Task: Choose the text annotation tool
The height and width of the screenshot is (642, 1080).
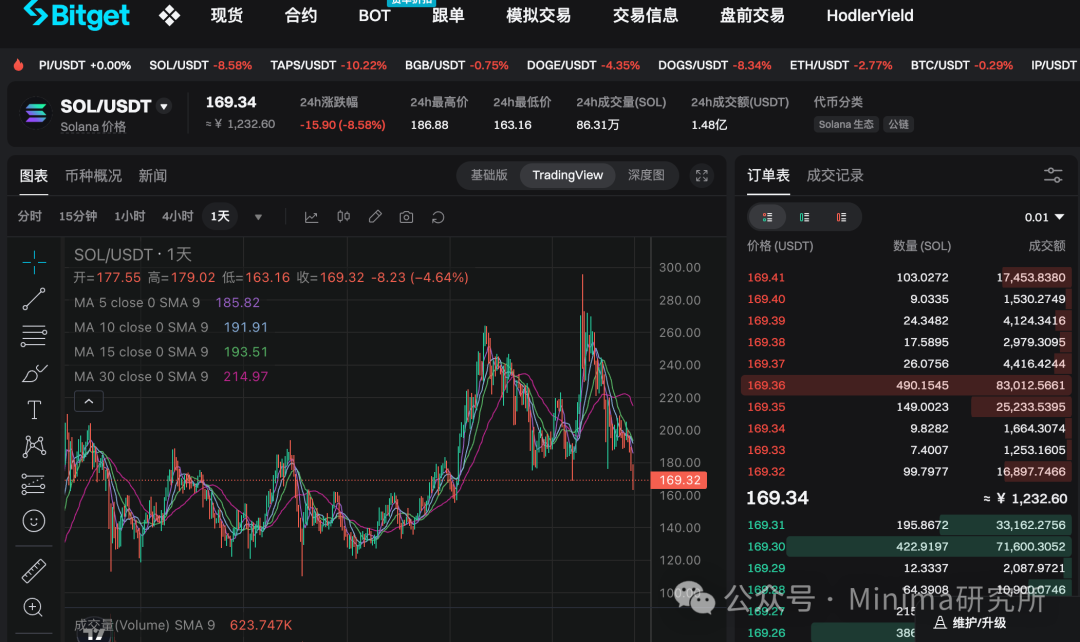Action: tap(34, 410)
